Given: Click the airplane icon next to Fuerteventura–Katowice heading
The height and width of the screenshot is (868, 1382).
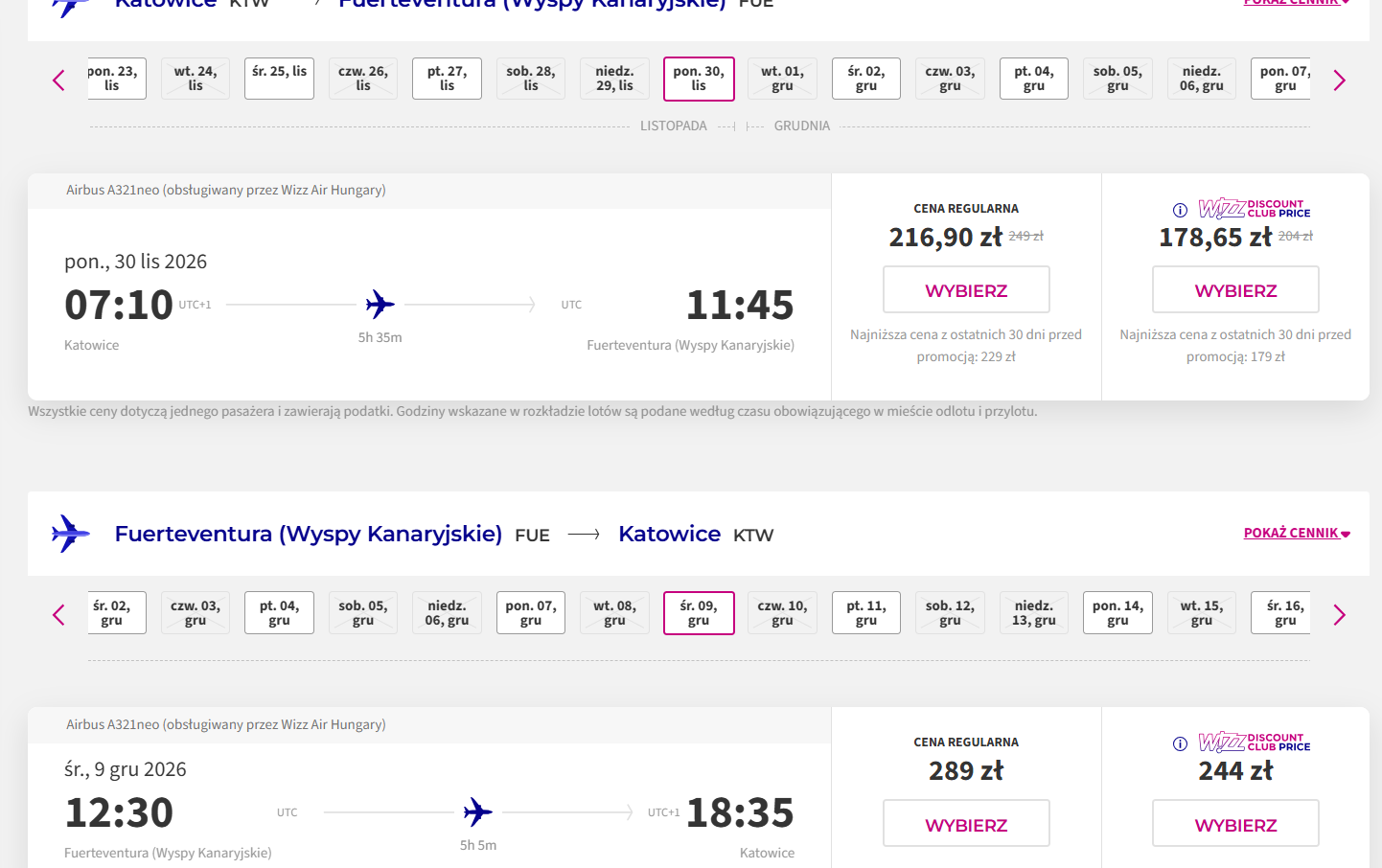Looking at the screenshot, I should (x=70, y=534).
